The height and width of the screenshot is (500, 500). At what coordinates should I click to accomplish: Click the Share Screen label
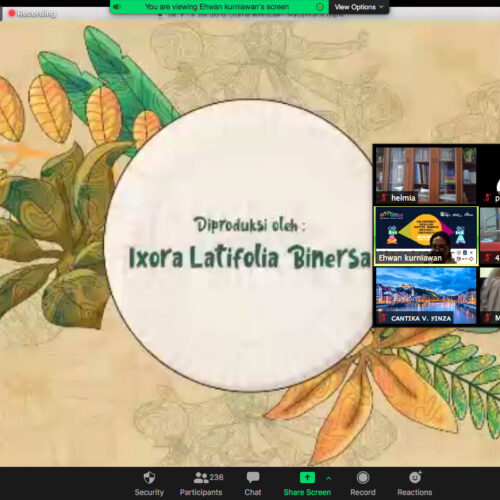307,492
